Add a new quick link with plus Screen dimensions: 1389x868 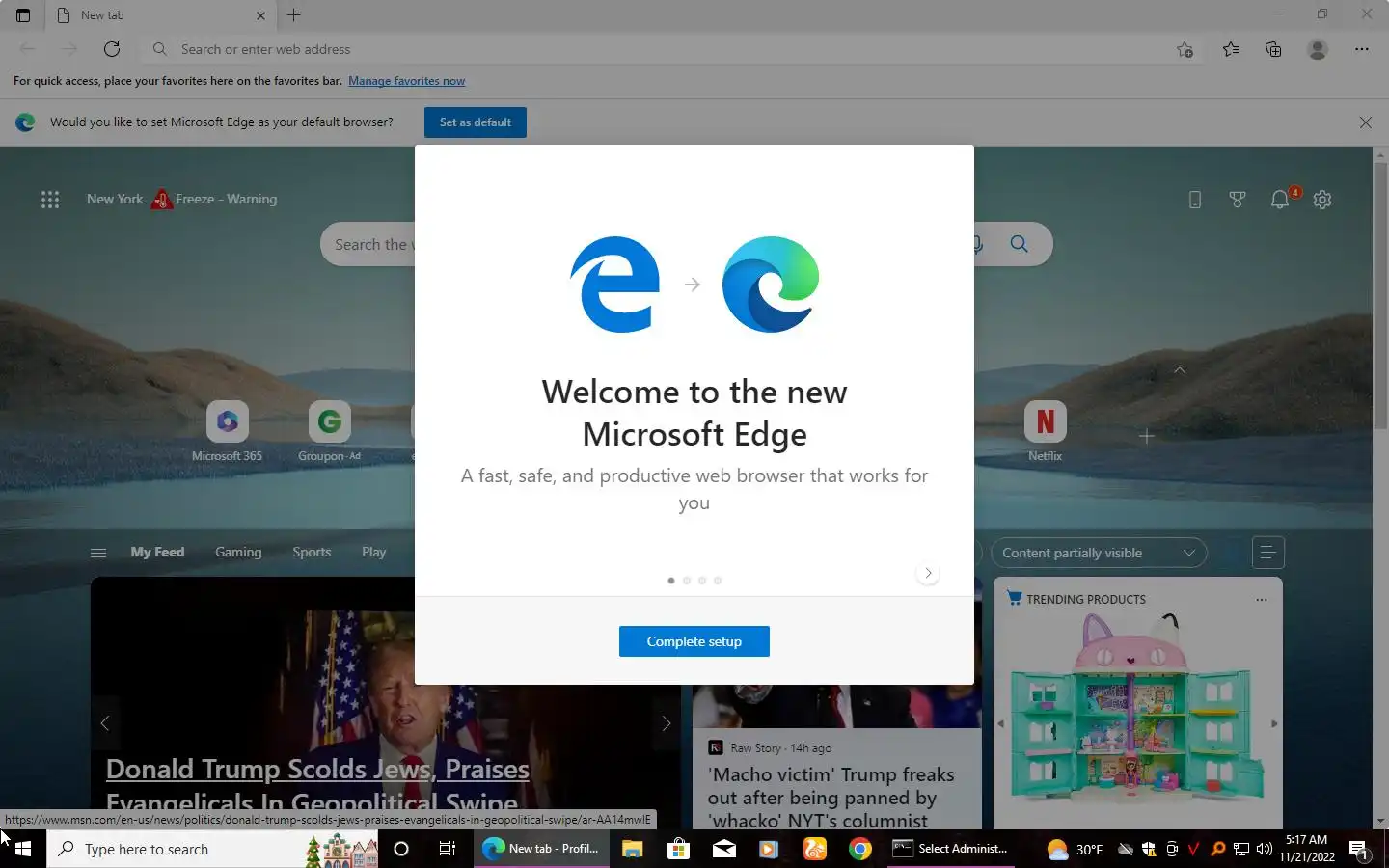pyautogui.click(x=1147, y=436)
